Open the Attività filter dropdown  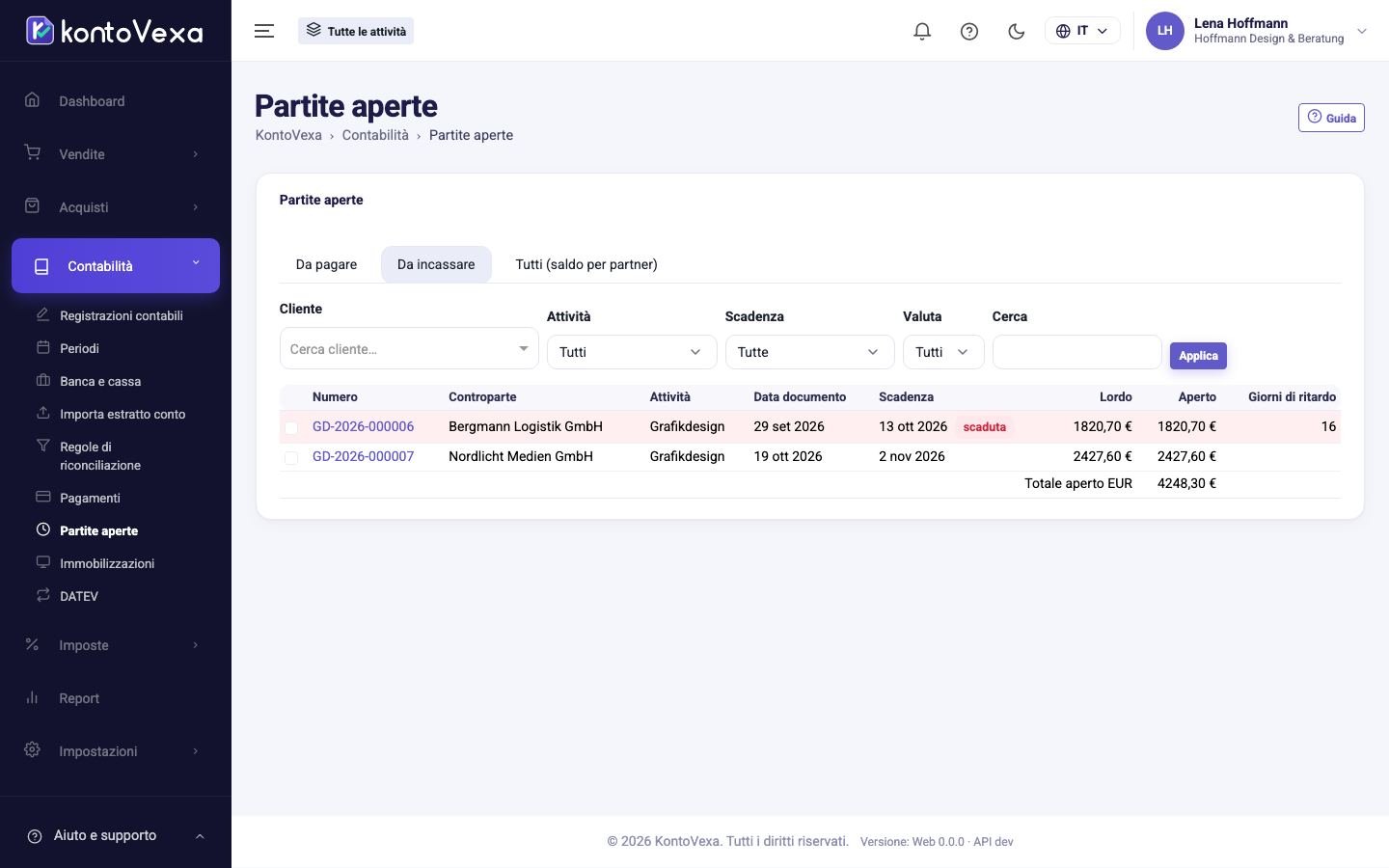(632, 352)
